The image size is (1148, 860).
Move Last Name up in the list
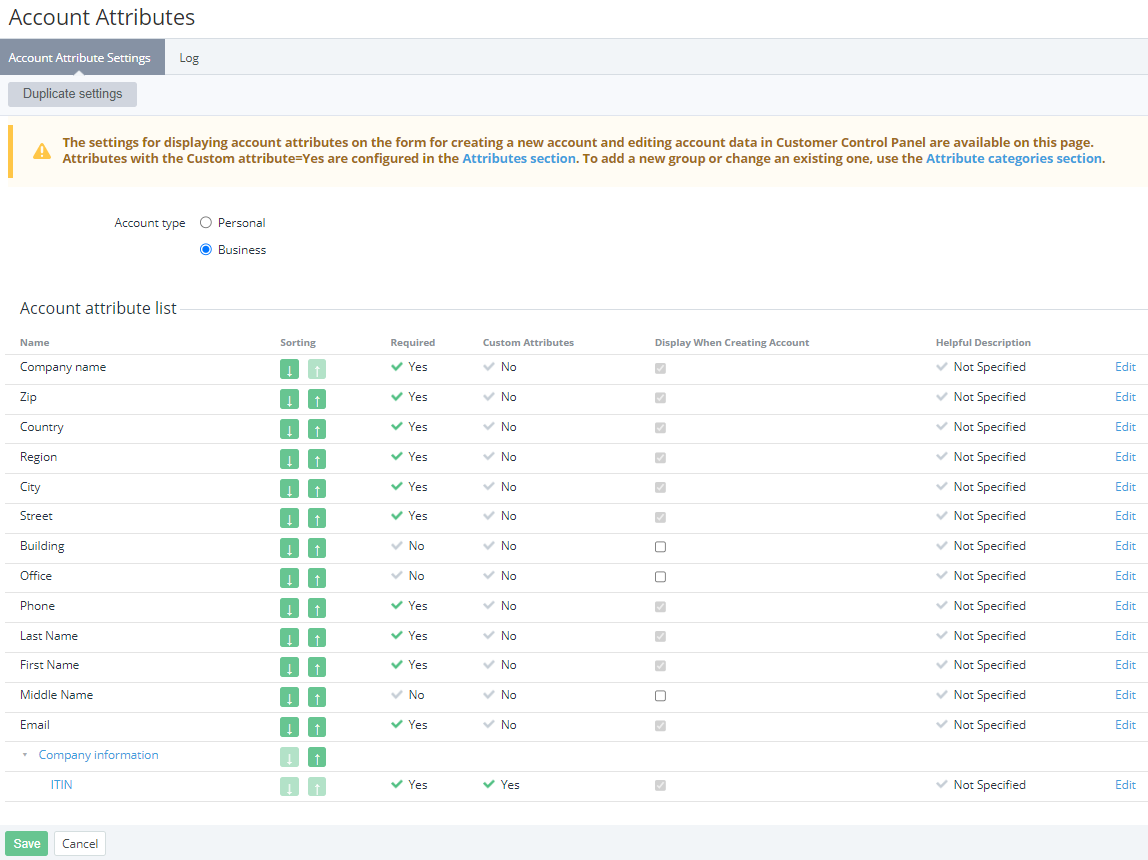(315, 637)
